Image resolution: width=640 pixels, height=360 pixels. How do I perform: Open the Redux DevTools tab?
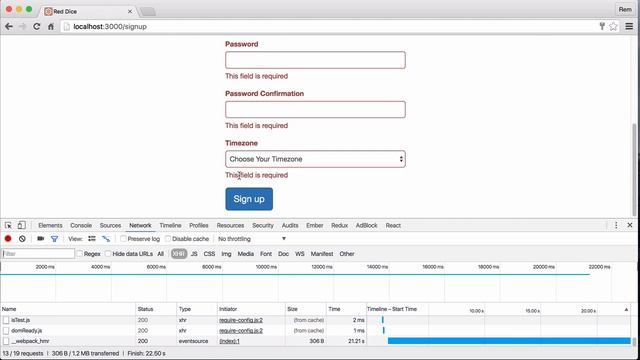(x=339, y=225)
